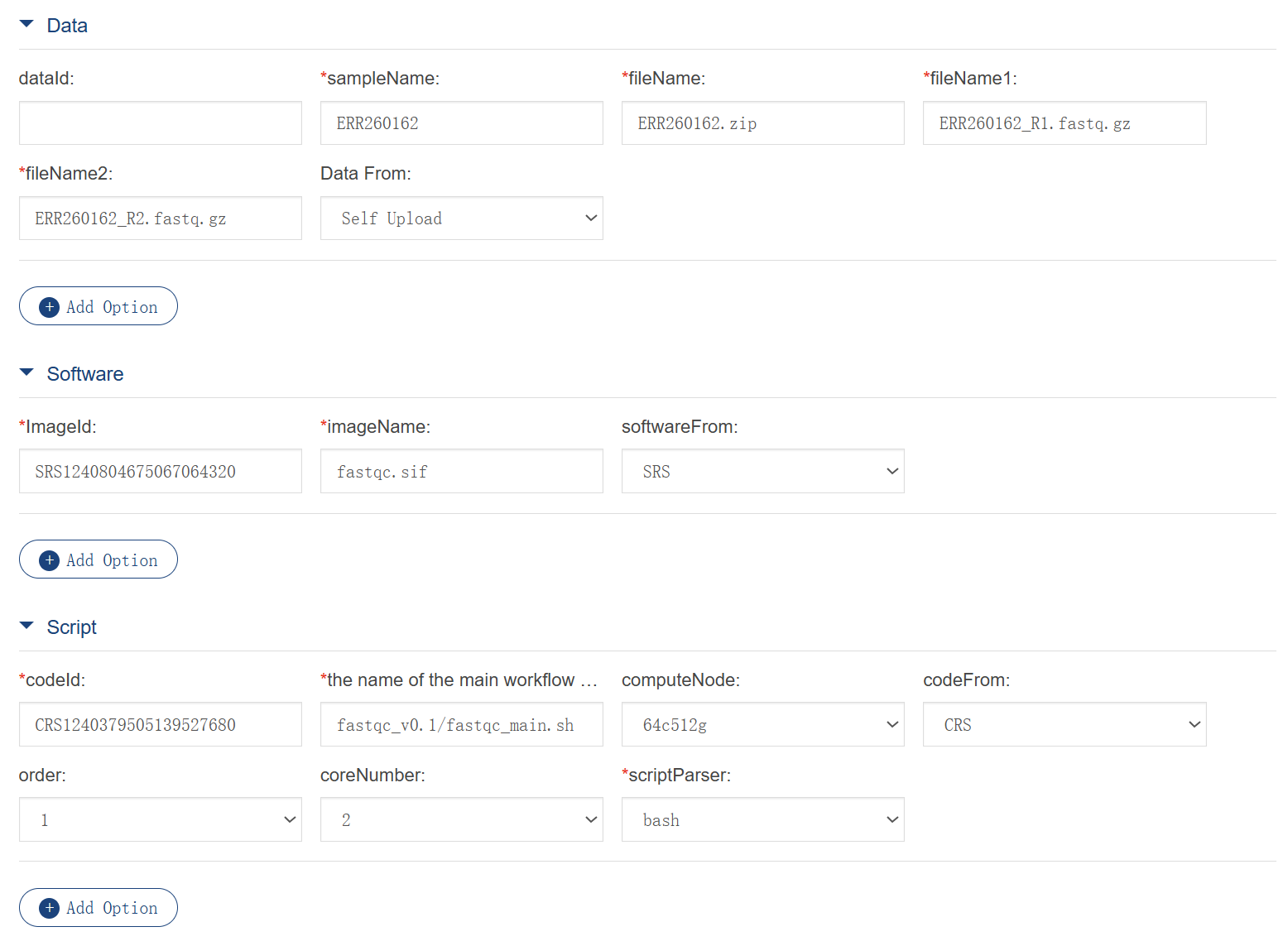Click the Data section heading text

click(x=67, y=26)
